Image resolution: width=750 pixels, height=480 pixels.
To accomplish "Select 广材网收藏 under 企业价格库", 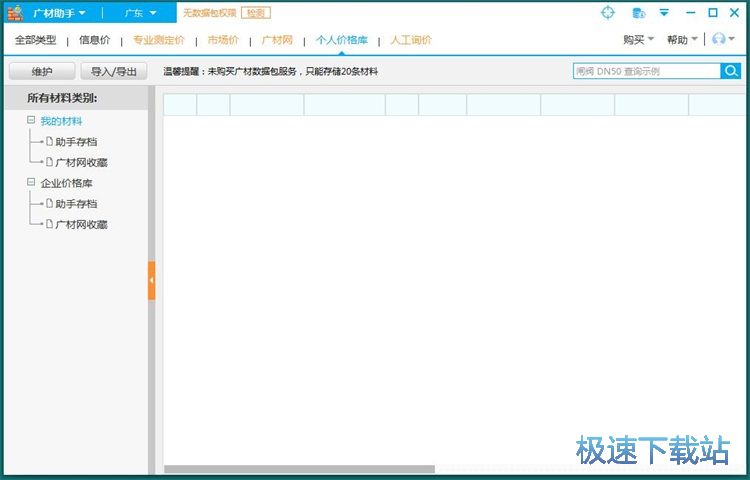I will tap(81, 224).
